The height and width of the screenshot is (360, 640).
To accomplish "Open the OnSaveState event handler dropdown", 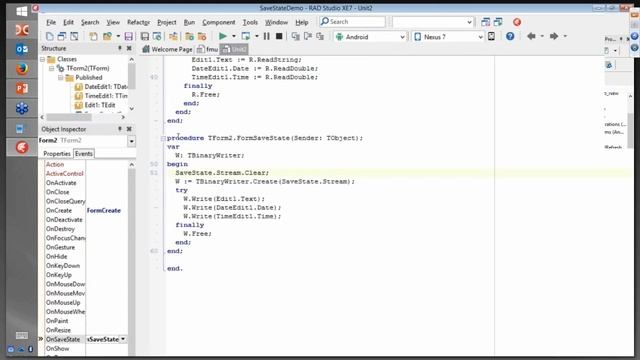I will click(x=123, y=339).
